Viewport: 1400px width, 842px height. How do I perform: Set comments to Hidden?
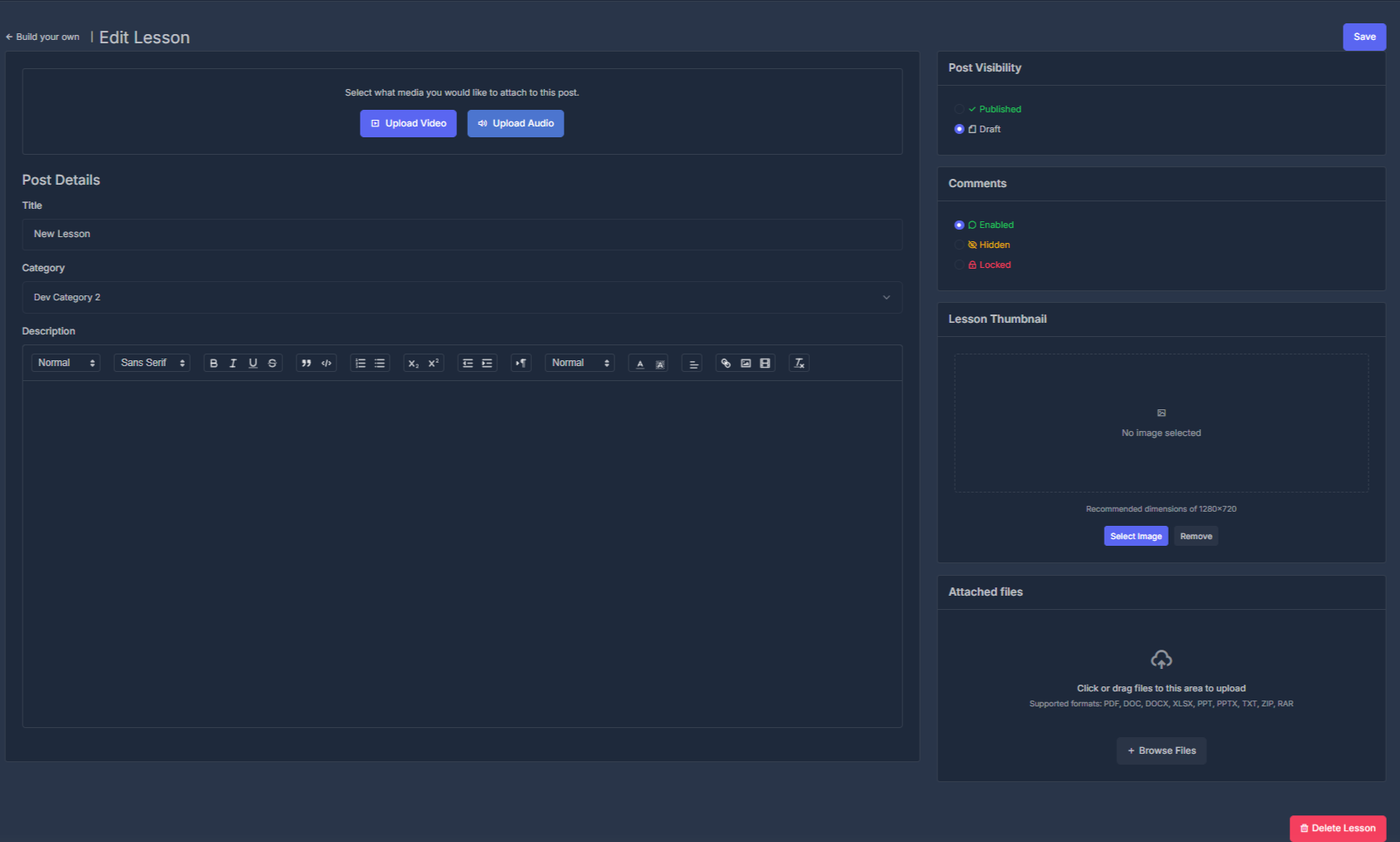(x=959, y=245)
